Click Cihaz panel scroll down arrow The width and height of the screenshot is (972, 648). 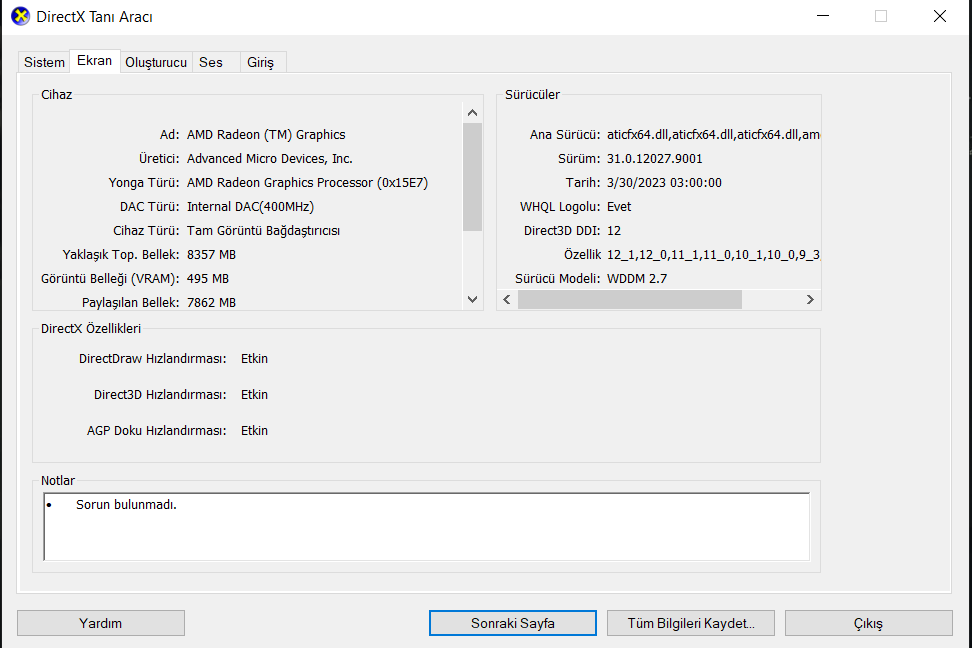(x=472, y=300)
